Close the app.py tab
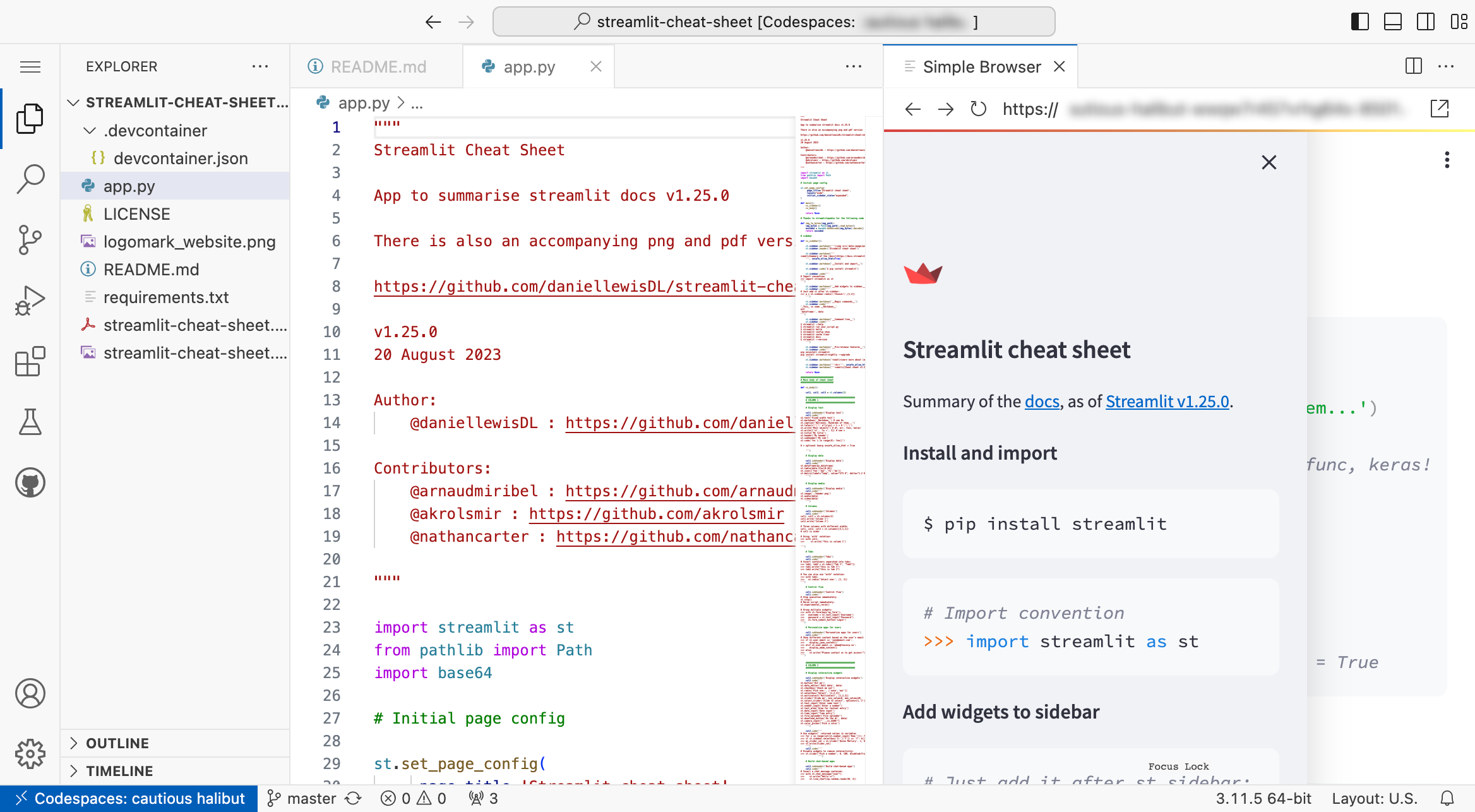The width and height of the screenshot is (1475, 812). tap(596, 66)
